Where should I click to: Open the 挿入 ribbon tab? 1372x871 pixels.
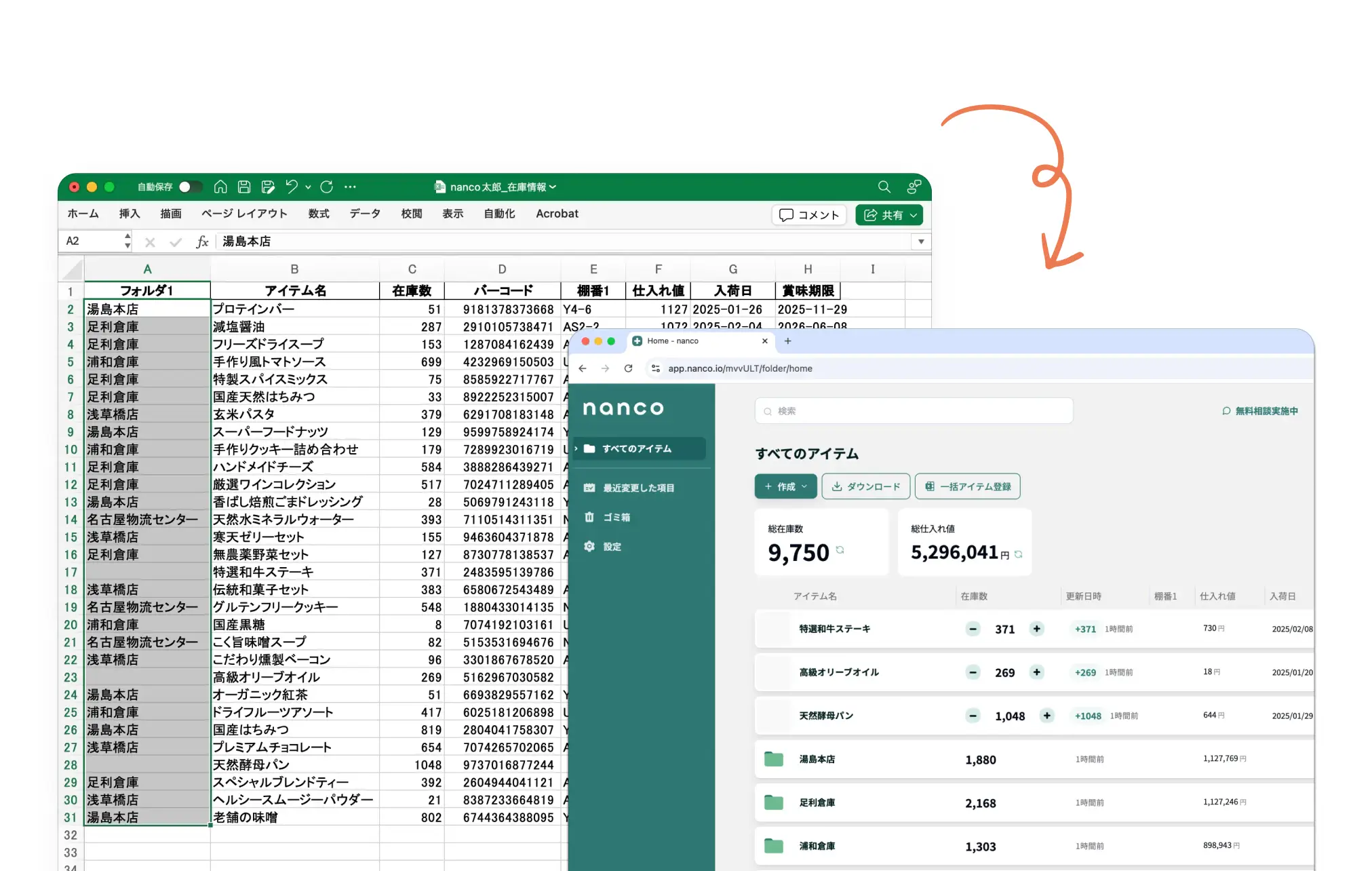pyautogui.click(x=130, y=214)
